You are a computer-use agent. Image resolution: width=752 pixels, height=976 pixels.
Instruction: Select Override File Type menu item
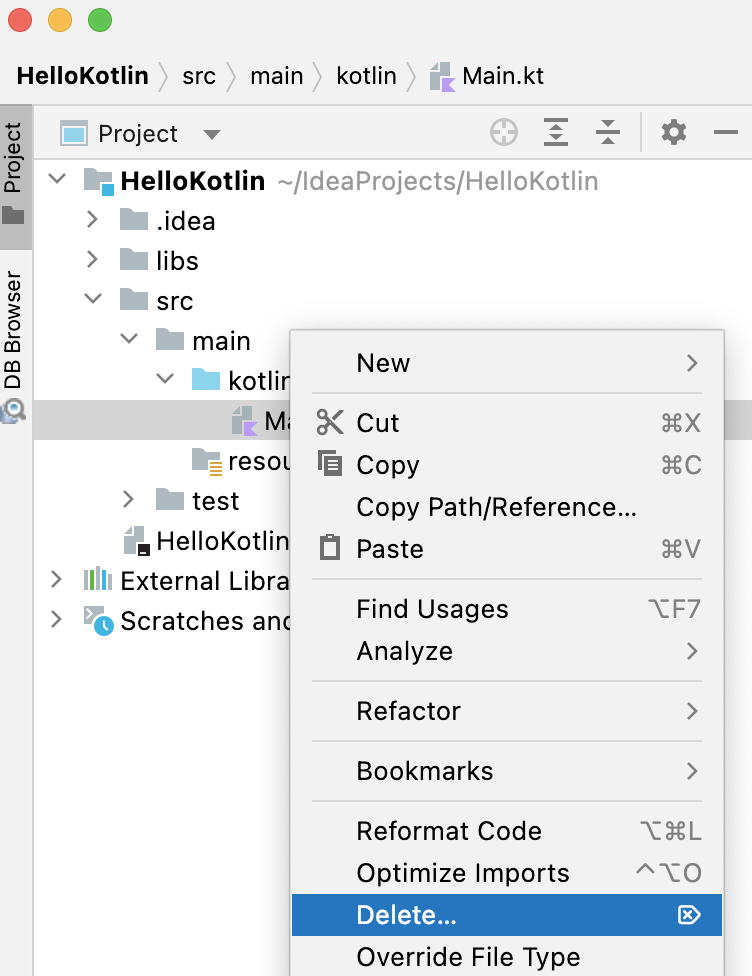pos(507,957)
